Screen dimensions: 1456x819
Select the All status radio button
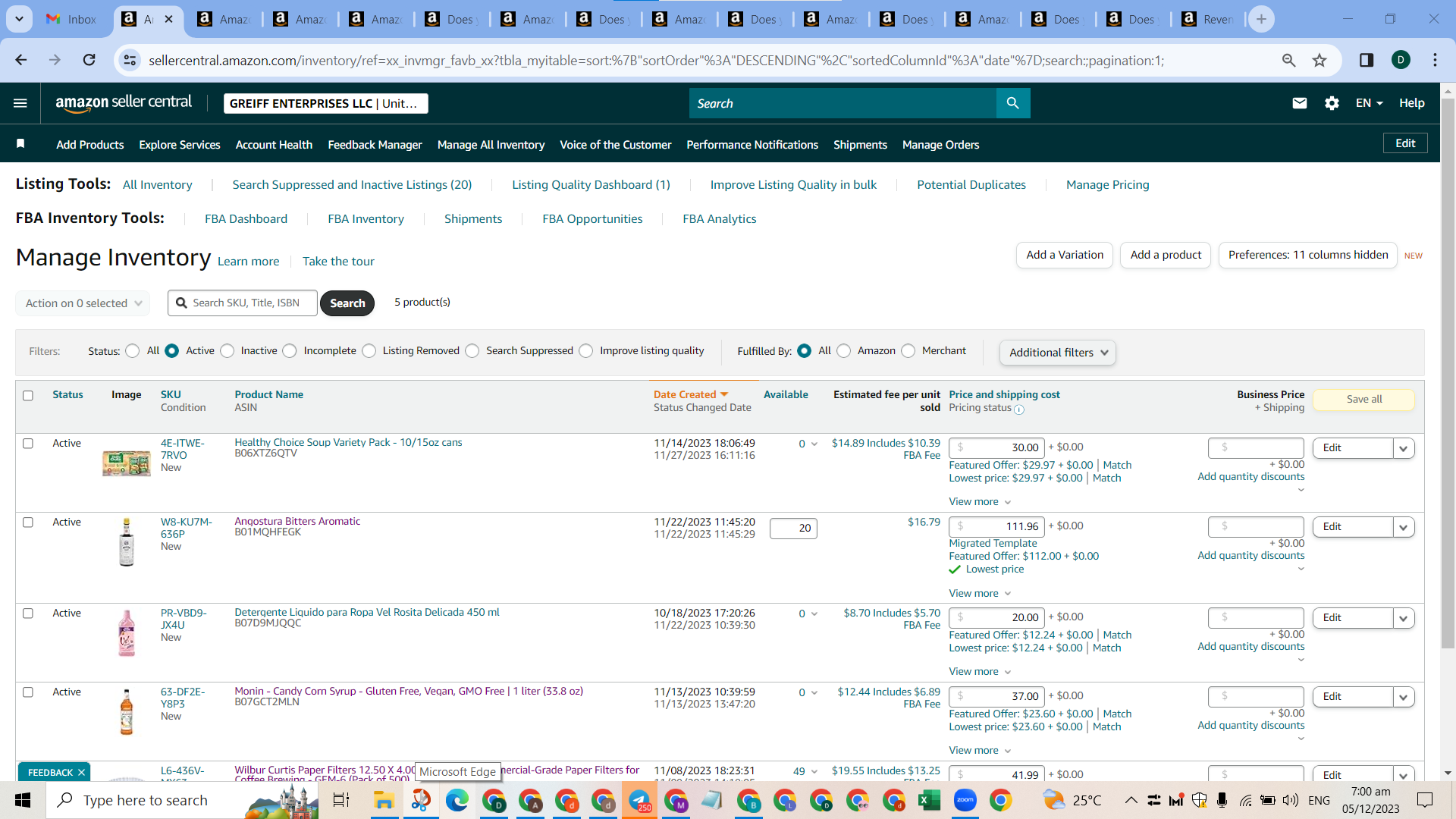click(x=133, y=350)
